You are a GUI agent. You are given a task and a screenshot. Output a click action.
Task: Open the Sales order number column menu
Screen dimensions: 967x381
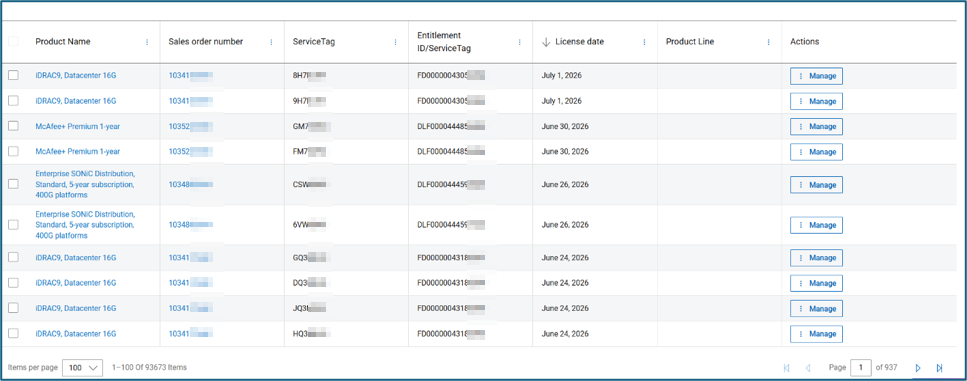[x=271, y=43]
